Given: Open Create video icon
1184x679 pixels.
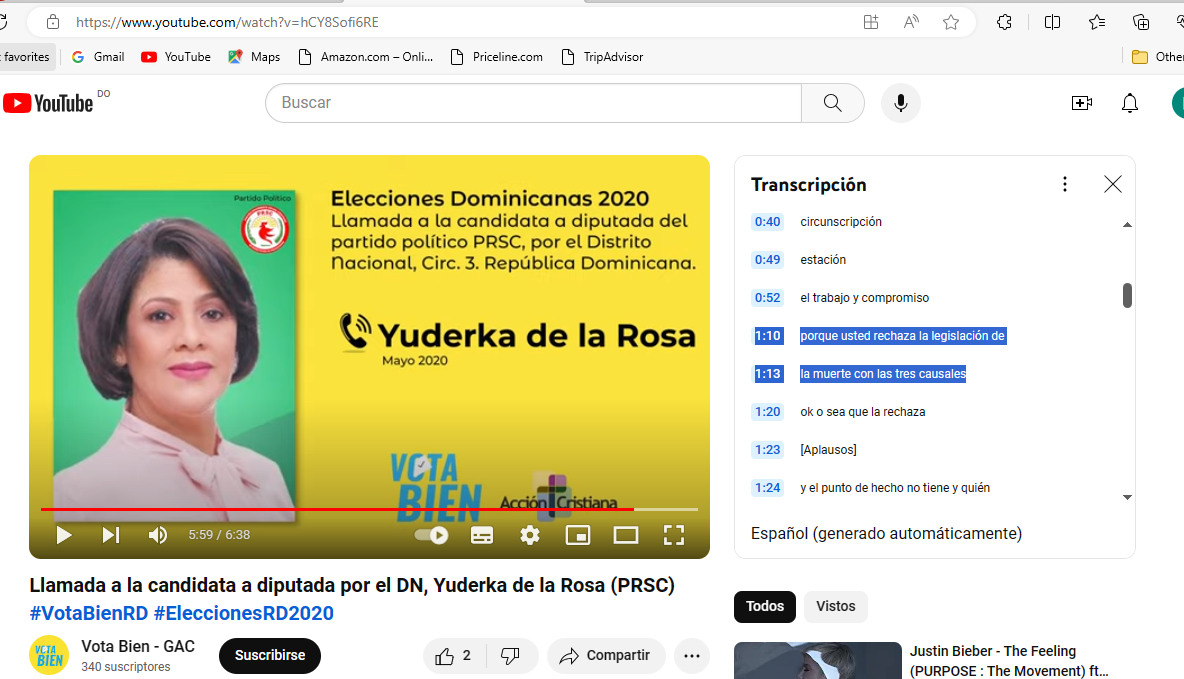Looking at the screenshot, I should [1082, 103].
